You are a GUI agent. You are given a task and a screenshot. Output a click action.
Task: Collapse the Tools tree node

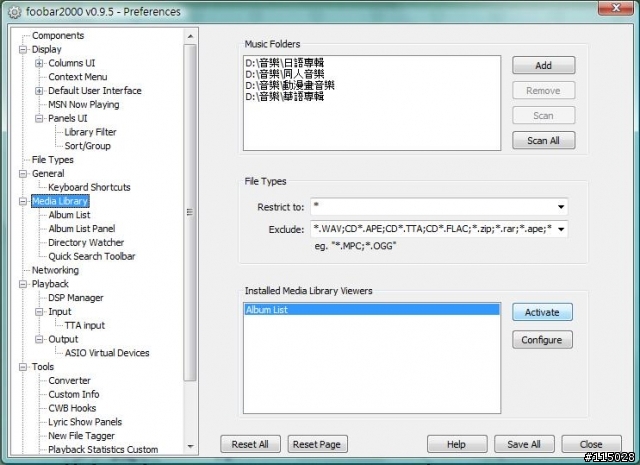23,367
